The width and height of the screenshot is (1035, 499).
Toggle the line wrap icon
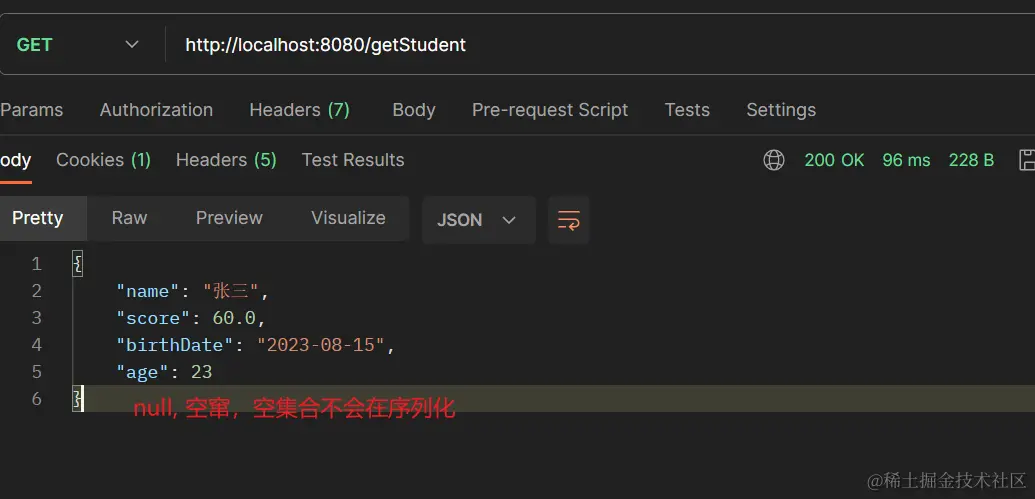[x=568, y=220]
